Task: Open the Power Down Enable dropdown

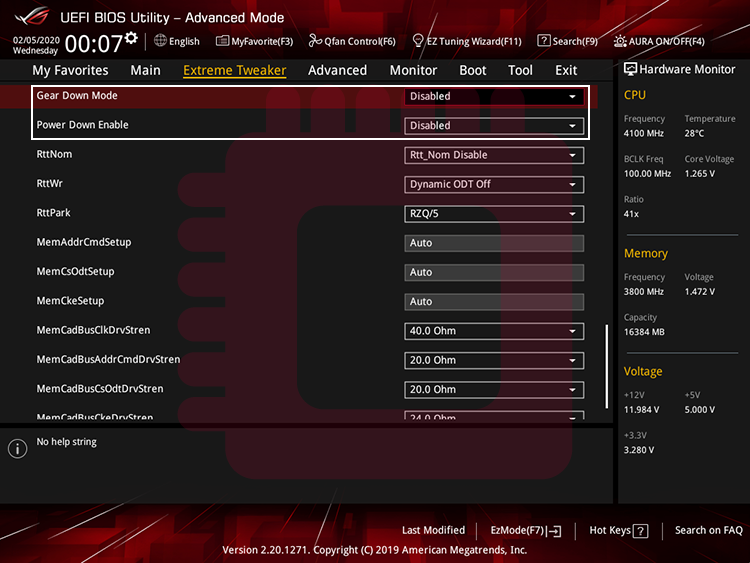Action: [494, 126]
